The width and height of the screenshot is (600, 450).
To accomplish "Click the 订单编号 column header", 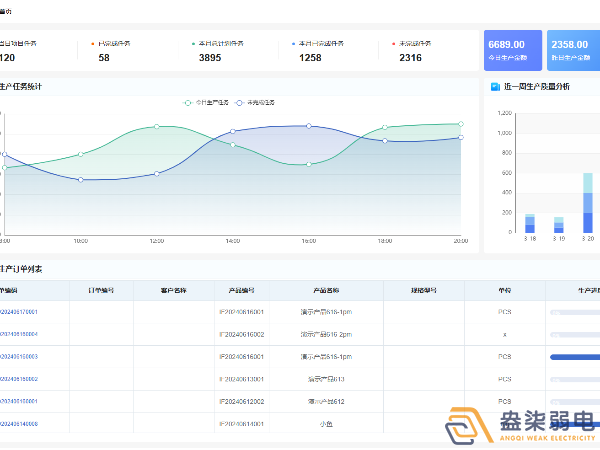I will [x=101, y=290].
